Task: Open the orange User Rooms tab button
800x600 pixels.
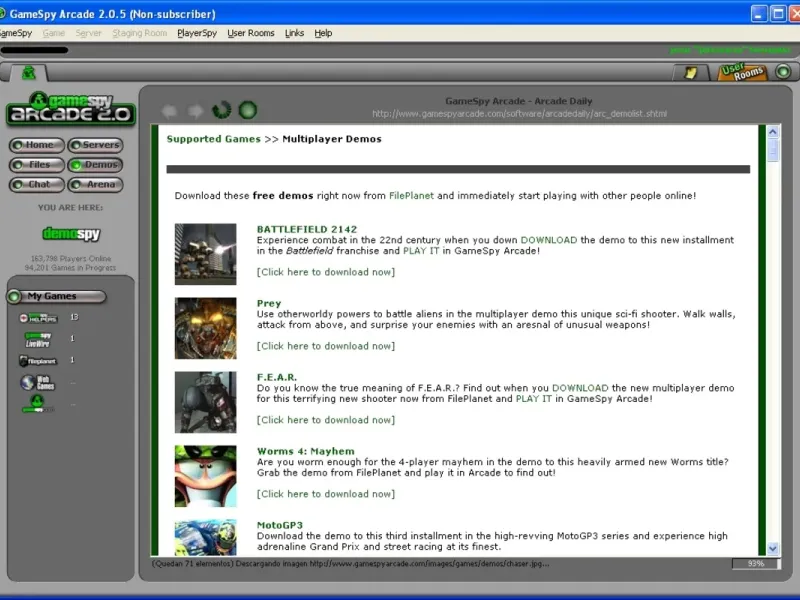Action: 742,72
